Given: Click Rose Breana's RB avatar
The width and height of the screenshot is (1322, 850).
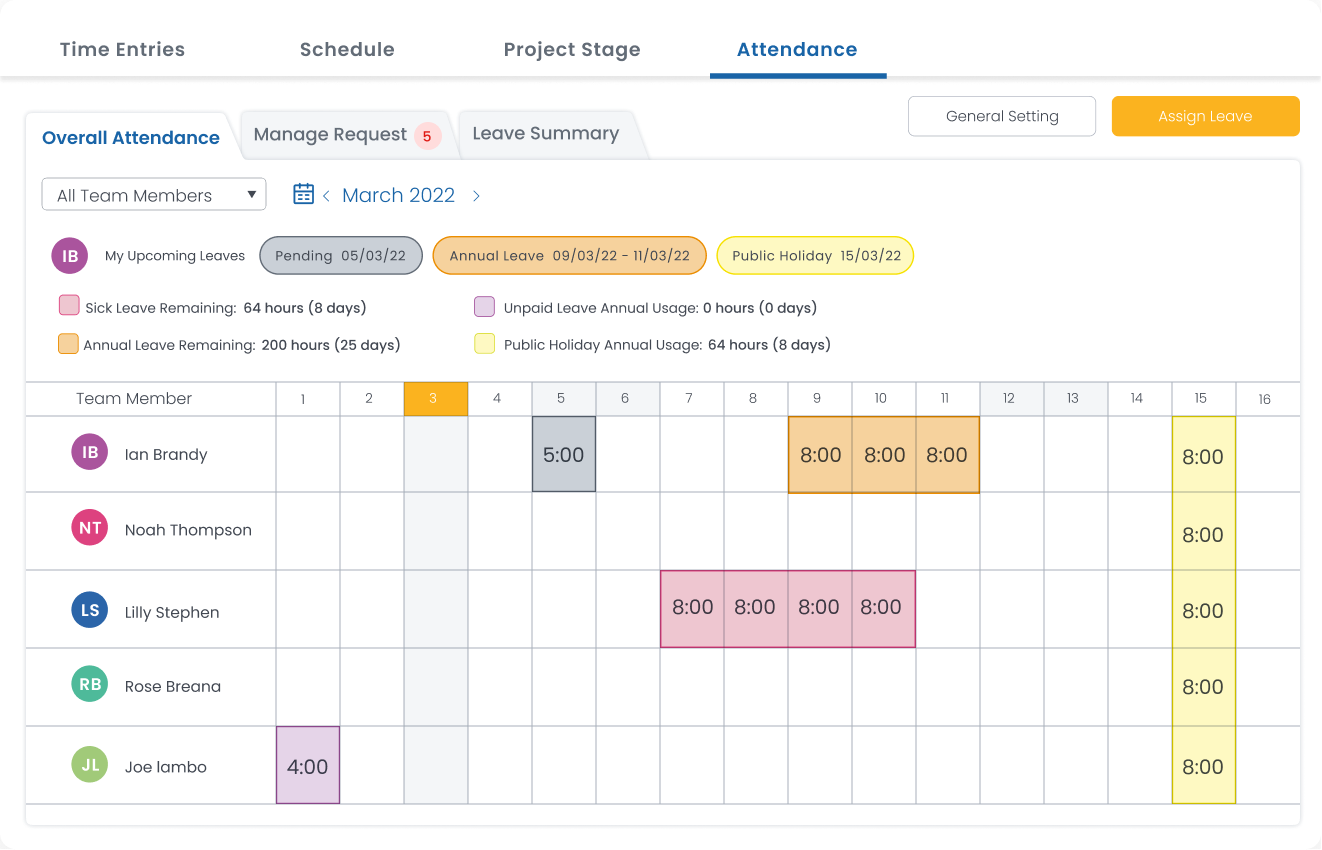Looking at the screenshot, I should [x=89, y=686].
